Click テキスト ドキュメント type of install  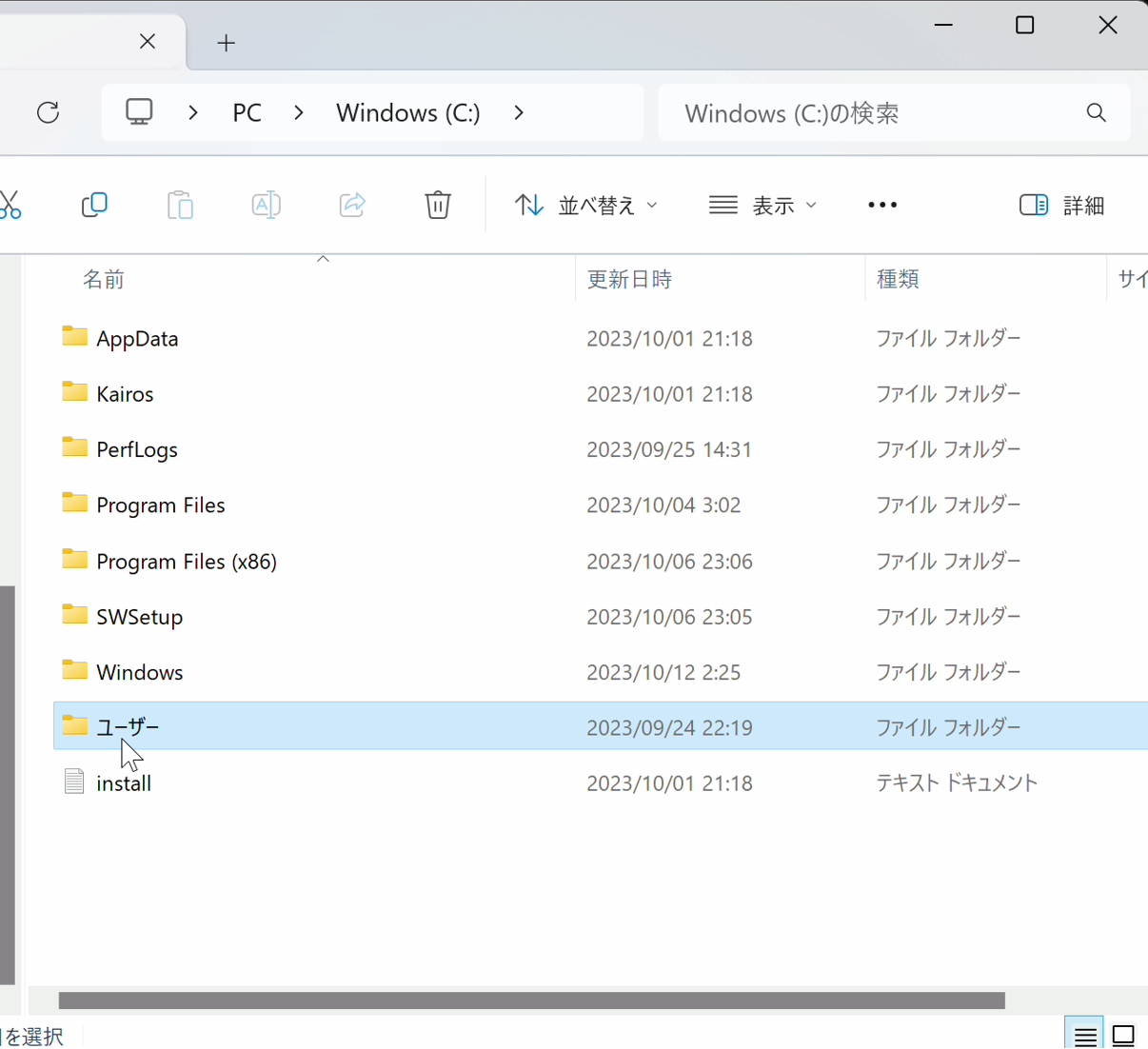957,782
